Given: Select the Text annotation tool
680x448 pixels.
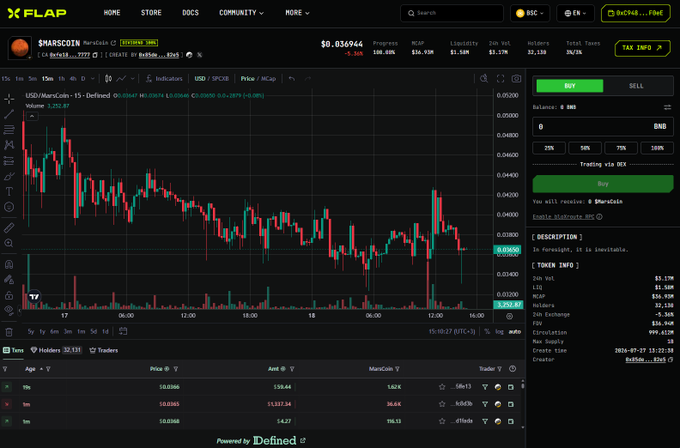Looking at the screenshot, I should click(9, 192).
